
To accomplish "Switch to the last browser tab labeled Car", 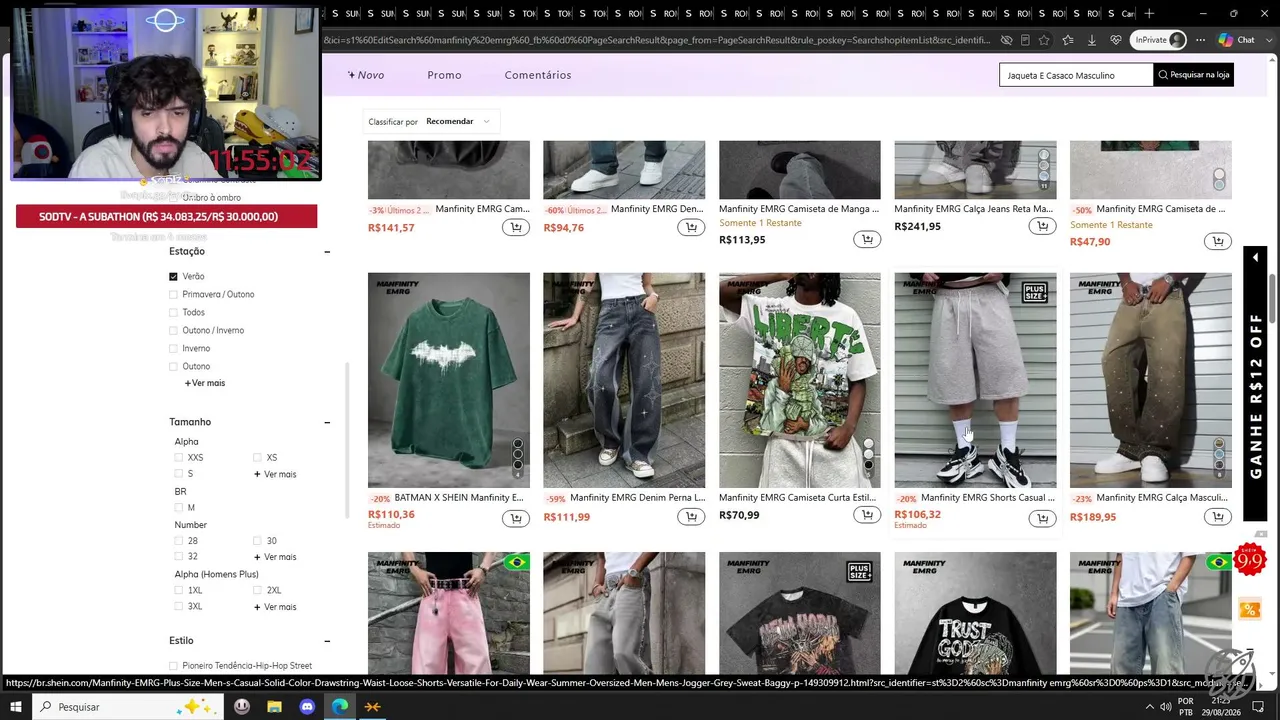I will (x=1119, y=13).
